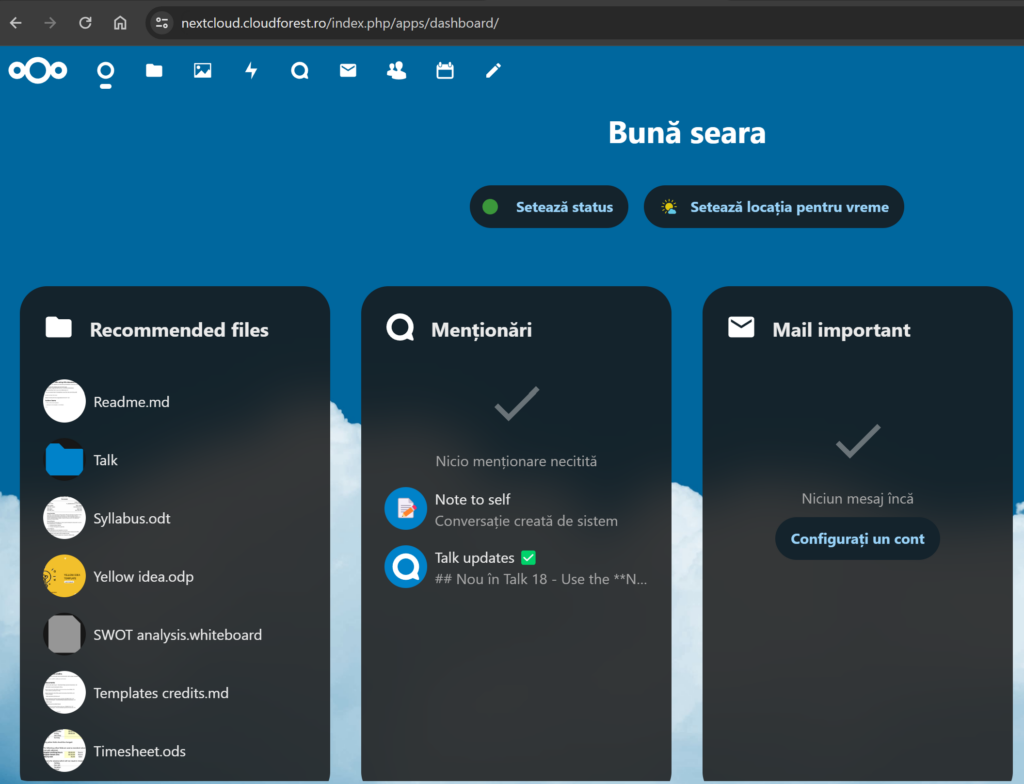Click Configurați un cont button
The height and width of the screenshot is (784, 1024).
click(857, 539)
